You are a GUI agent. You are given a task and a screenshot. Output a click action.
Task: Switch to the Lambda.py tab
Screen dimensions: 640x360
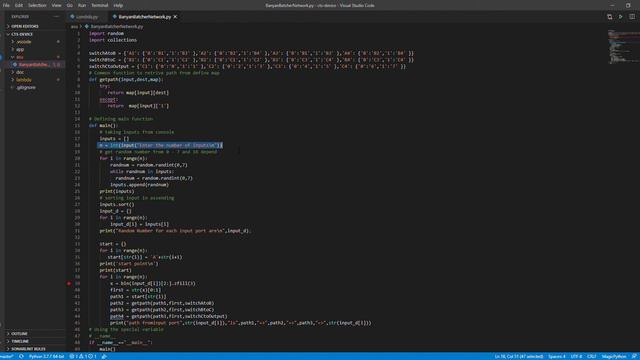87,17
